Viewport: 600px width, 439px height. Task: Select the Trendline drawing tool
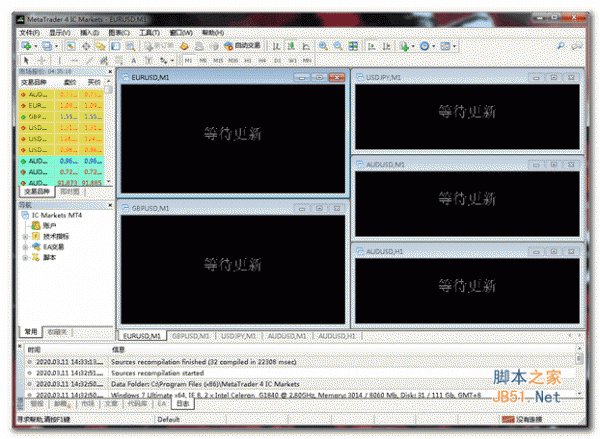pos(89,60)
